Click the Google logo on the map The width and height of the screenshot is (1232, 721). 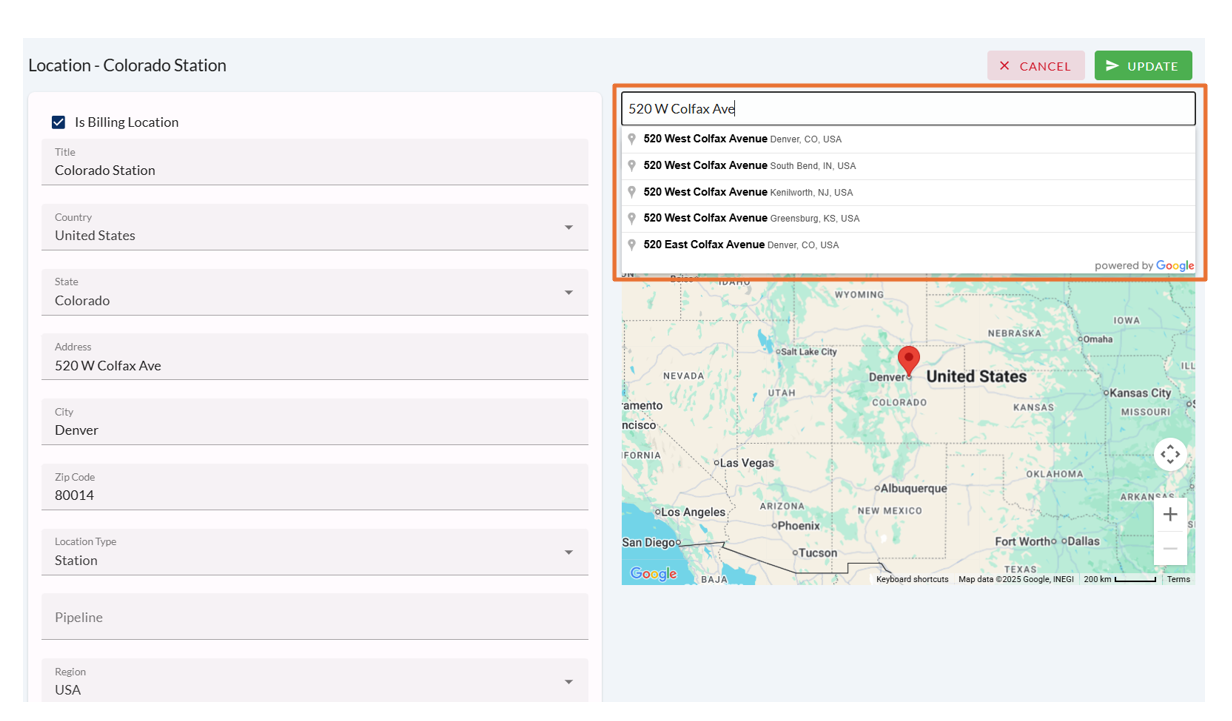pos(653,574)
